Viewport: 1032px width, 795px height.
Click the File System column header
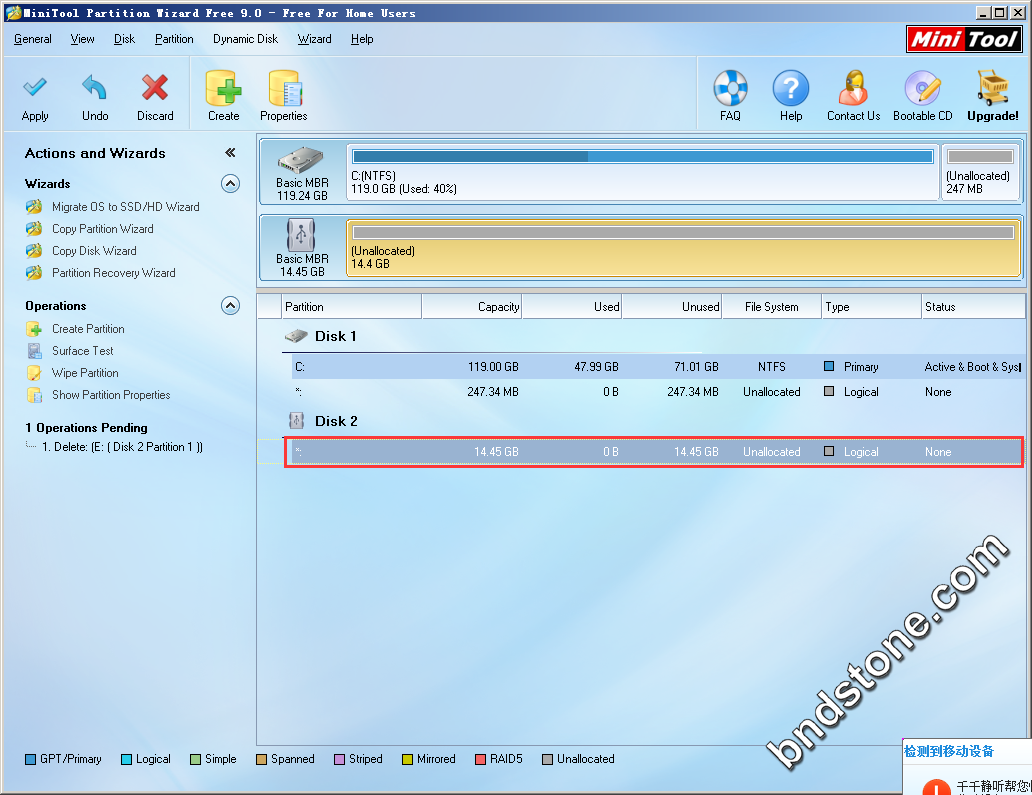pos(772,307)
